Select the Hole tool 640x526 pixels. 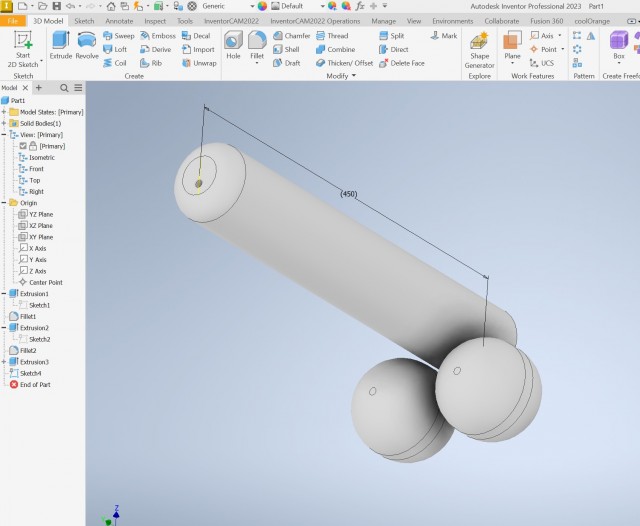[233, 45]
